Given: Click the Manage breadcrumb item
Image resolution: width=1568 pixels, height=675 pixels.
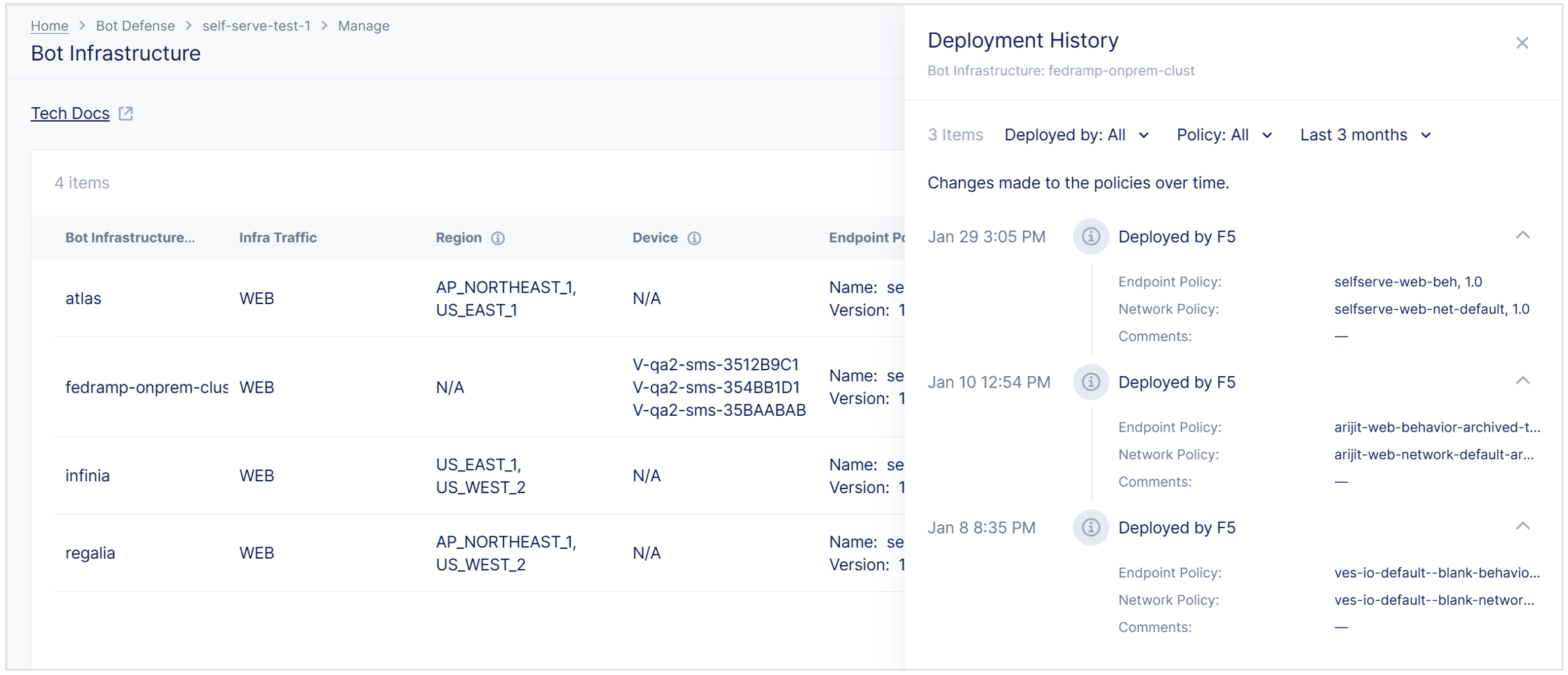Looking at the screenshot, I should pos(363,25).
